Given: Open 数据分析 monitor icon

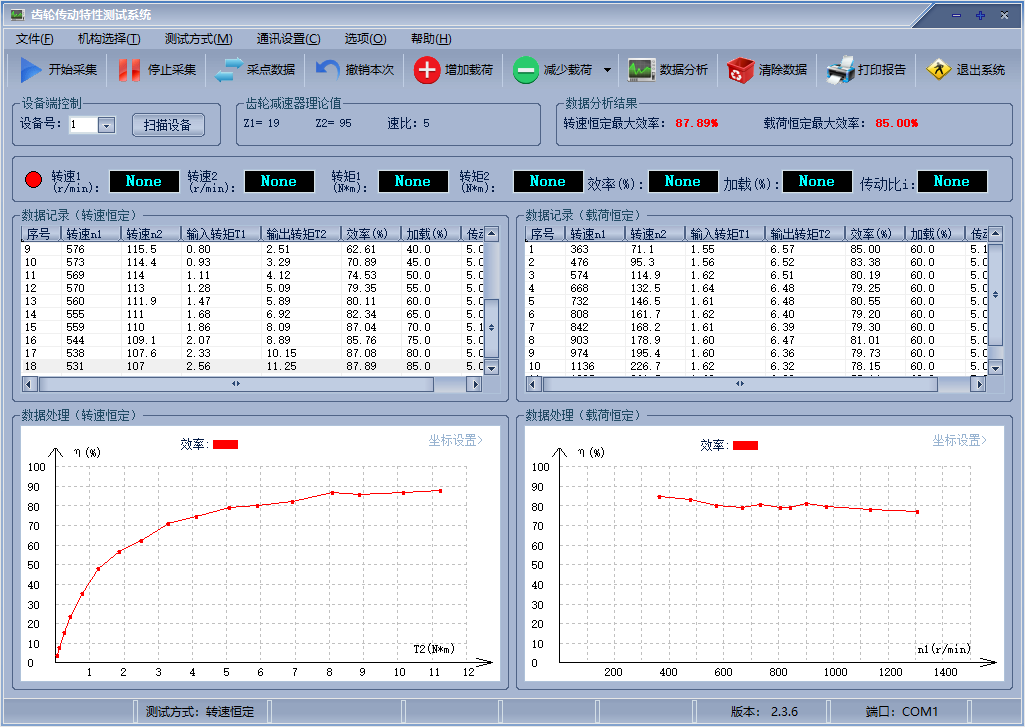Looking at the screenshot, I should [641, 70].
